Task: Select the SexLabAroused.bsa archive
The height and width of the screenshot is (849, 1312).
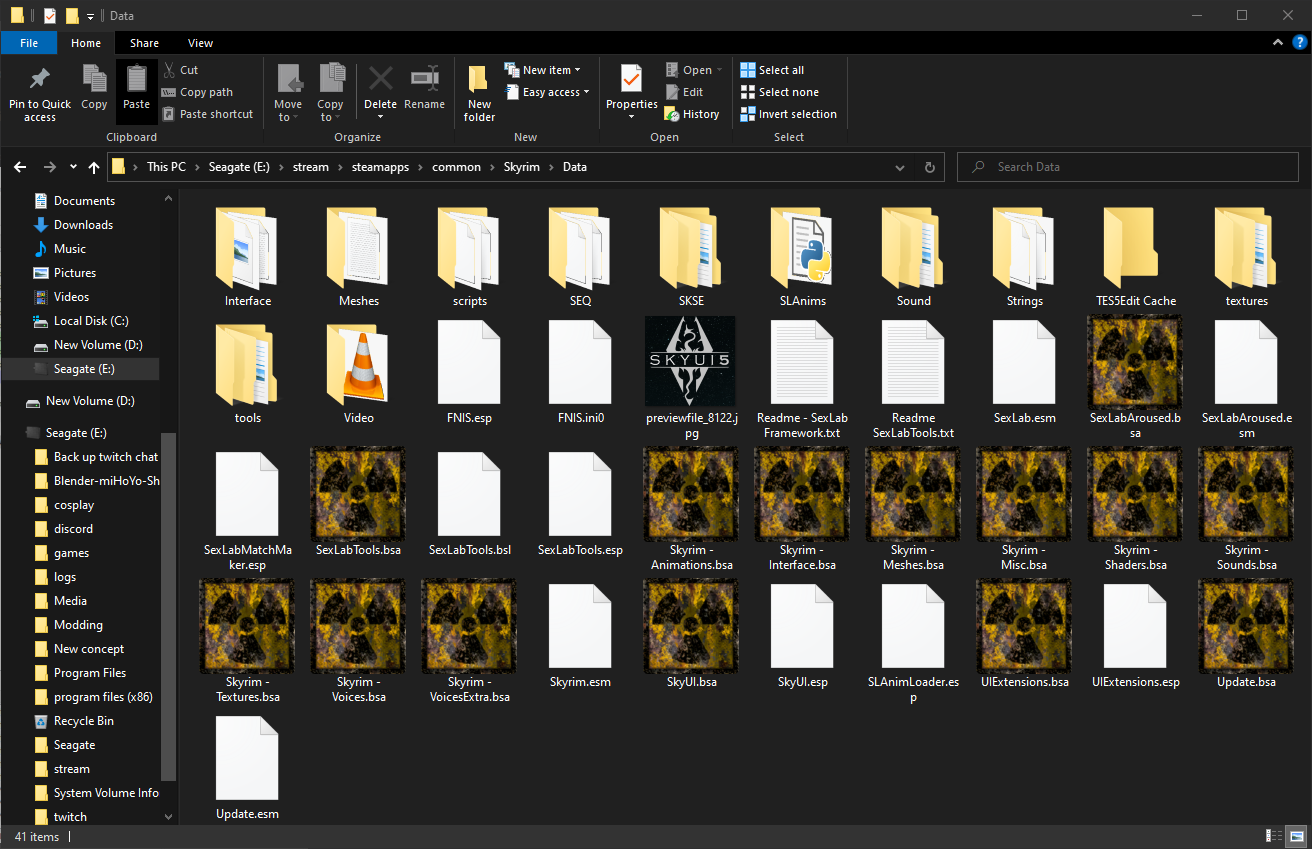Action: point(1136,378)
